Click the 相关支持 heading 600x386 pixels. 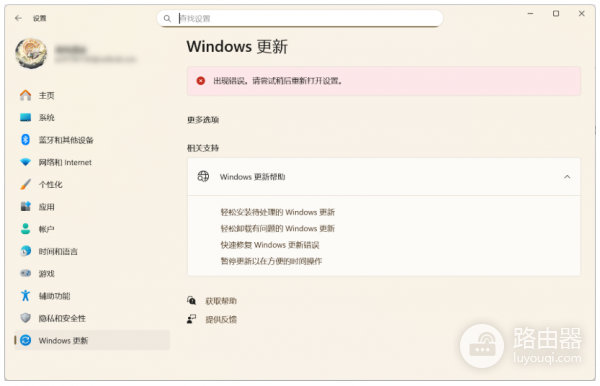tap(203, 148)
